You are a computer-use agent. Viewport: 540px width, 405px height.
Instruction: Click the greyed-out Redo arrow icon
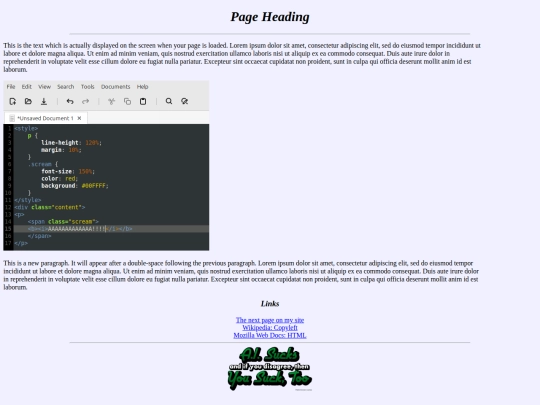point(85,101)
